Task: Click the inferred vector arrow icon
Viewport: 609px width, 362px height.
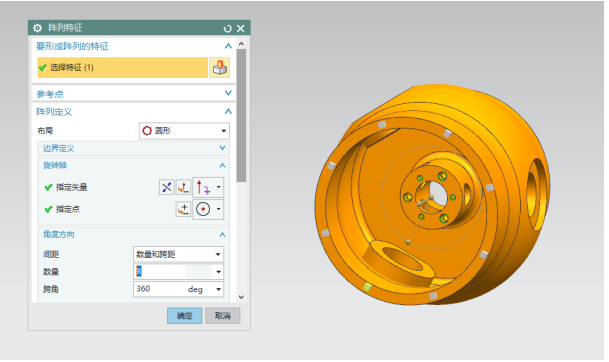Action: 203,187
